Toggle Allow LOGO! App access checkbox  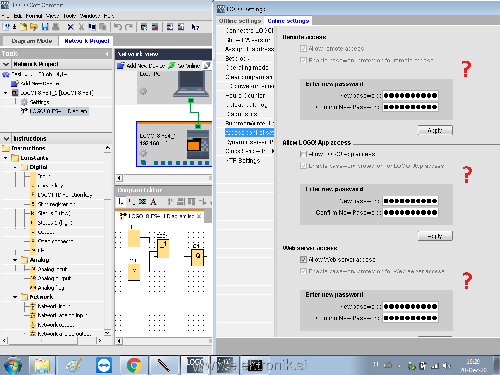(303, 154)
